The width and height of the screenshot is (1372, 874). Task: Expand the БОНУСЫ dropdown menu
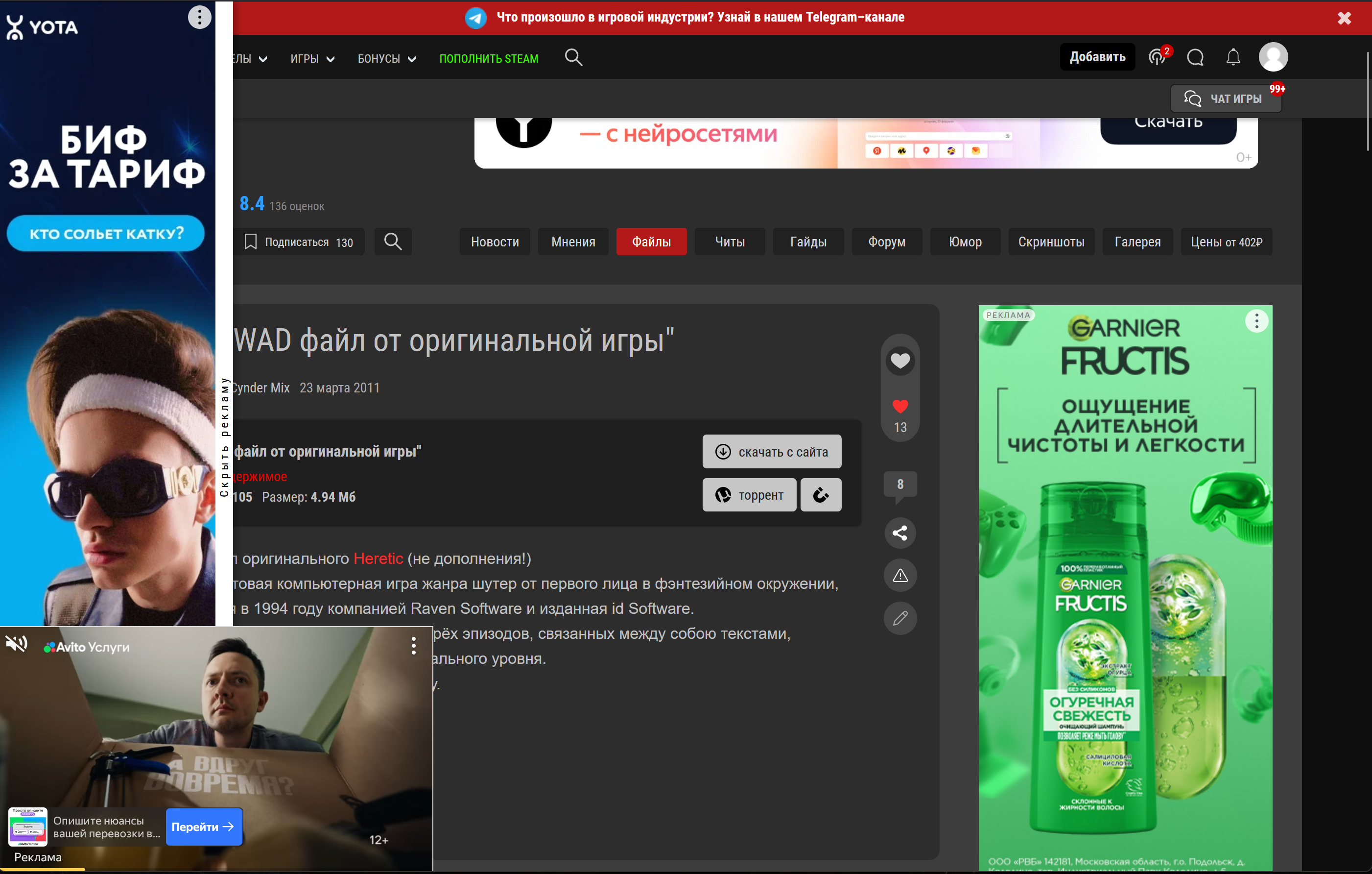pyautogui.click(x=386, y=59)
